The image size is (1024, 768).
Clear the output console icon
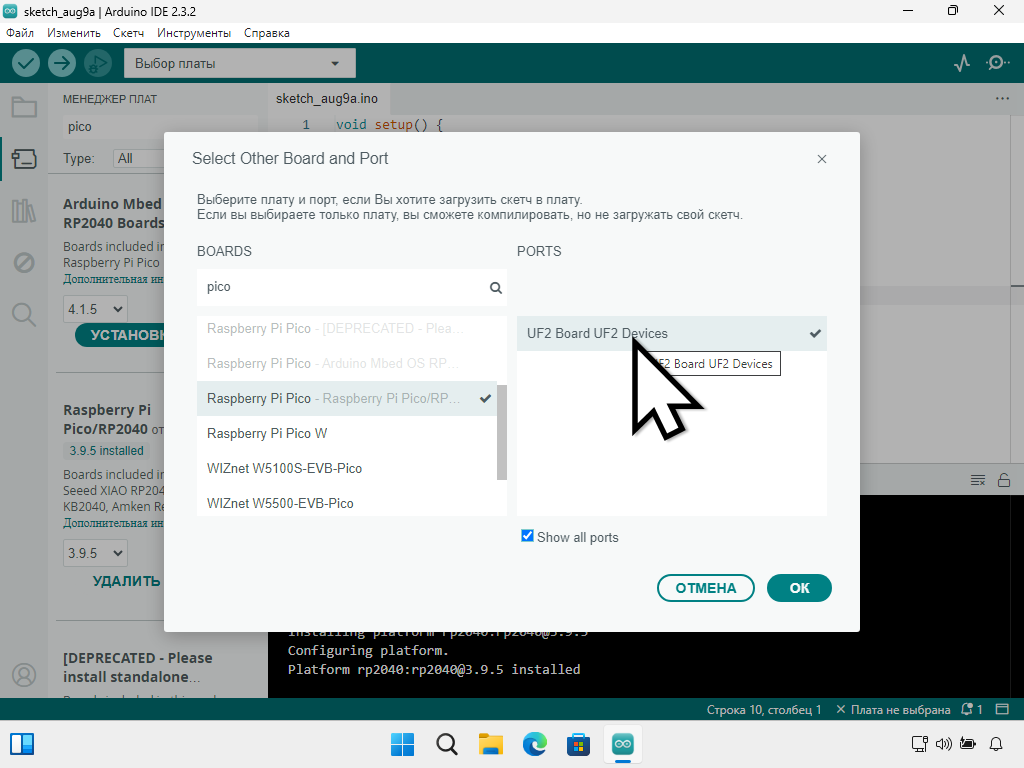tap(978, 481)
